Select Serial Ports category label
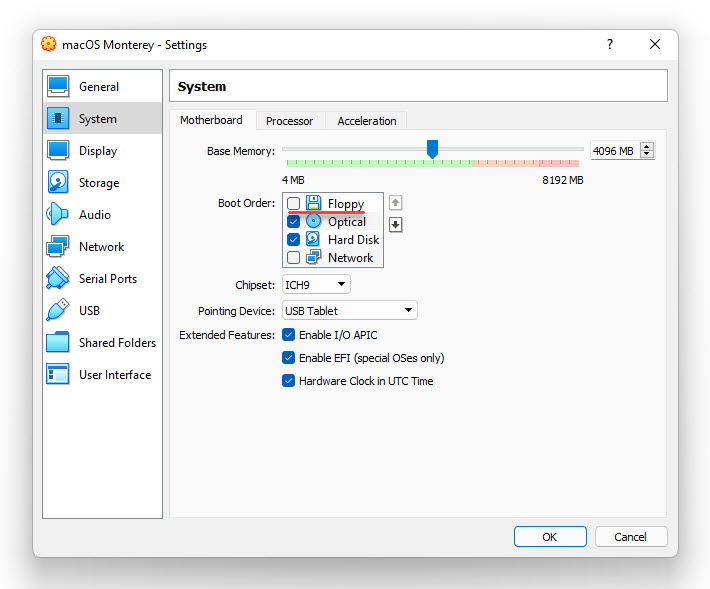This screenshot has height=589, width=710. tap(108, 278)
